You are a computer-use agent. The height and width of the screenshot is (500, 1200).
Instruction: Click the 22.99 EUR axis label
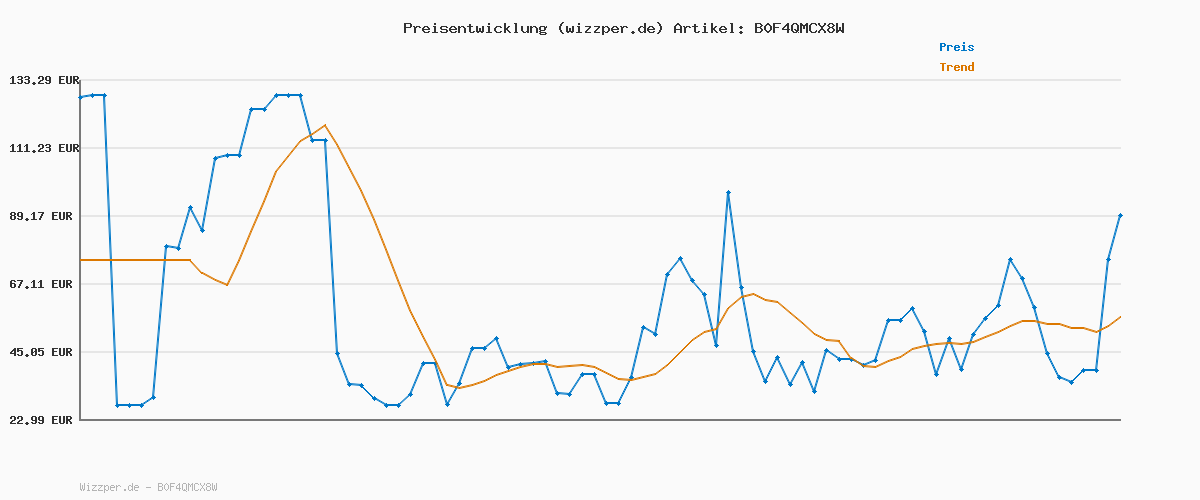click(43, 420)
